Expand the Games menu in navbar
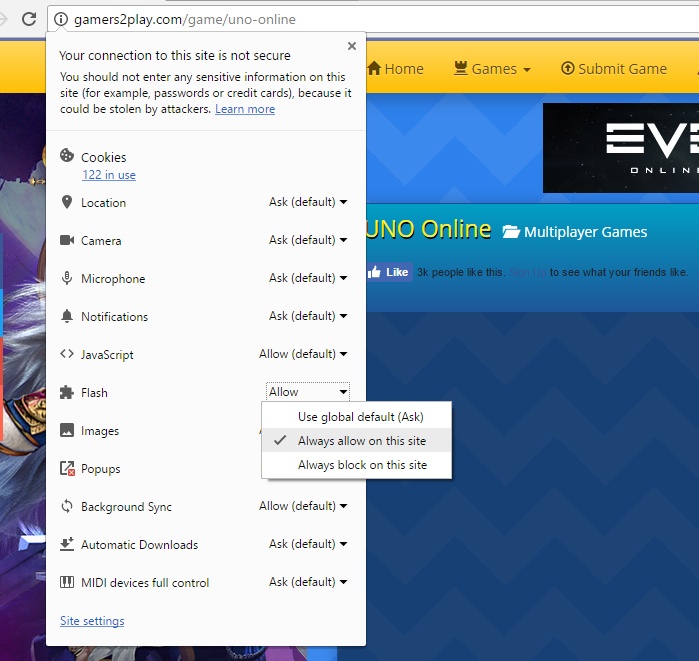This screenshot has width=699, height=661. pyautogui.click(x=493, y=69)
